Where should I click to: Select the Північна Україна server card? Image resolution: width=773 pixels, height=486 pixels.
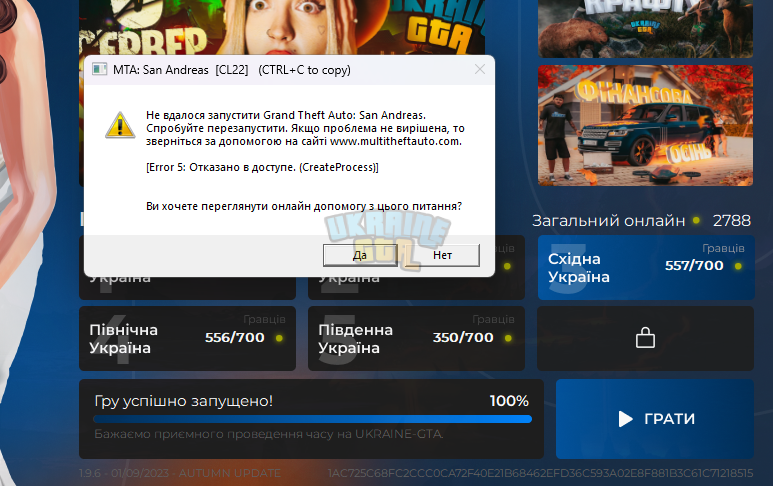point(187,338)
